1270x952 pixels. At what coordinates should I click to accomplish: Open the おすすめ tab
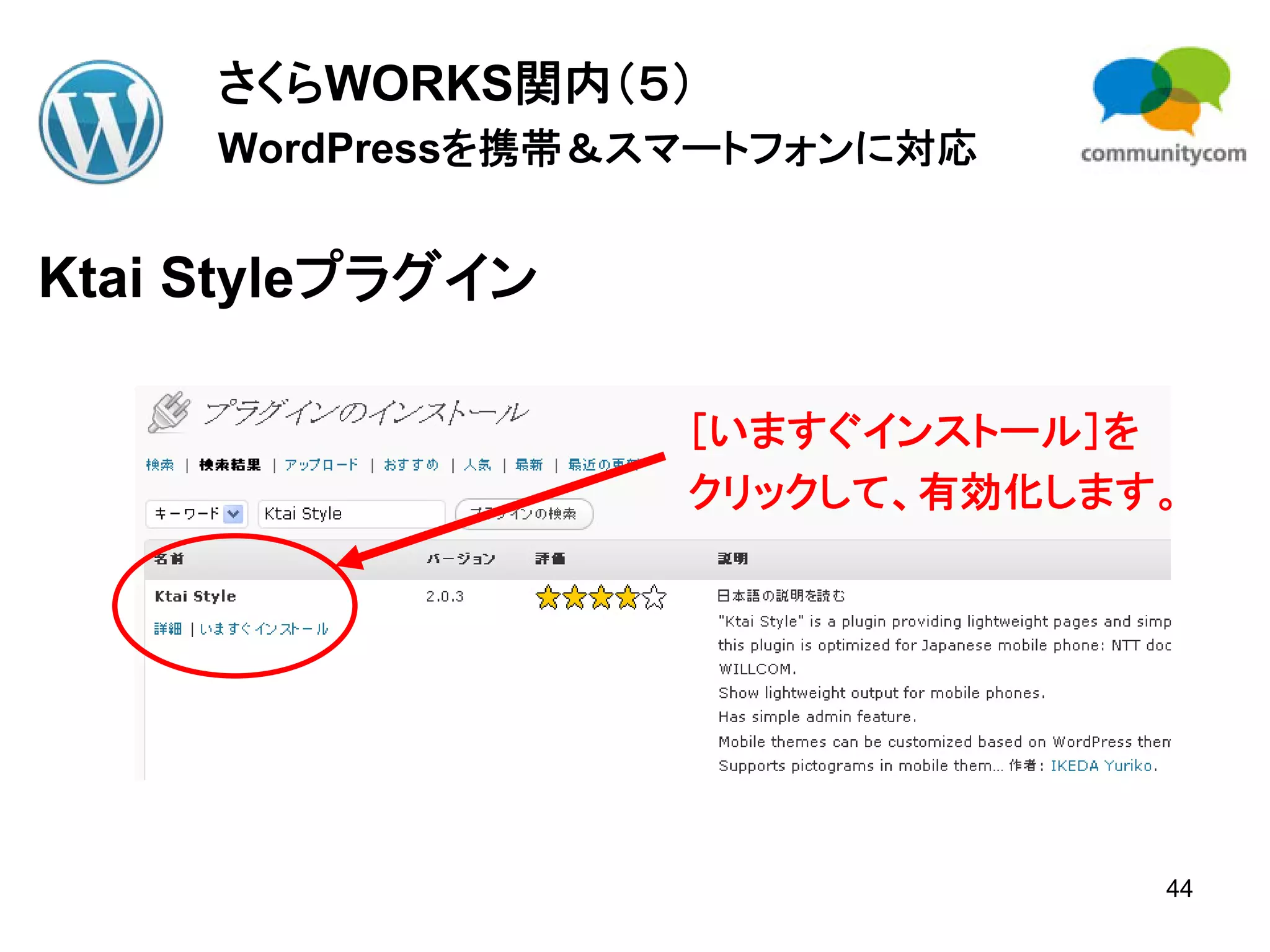[411, 465]
